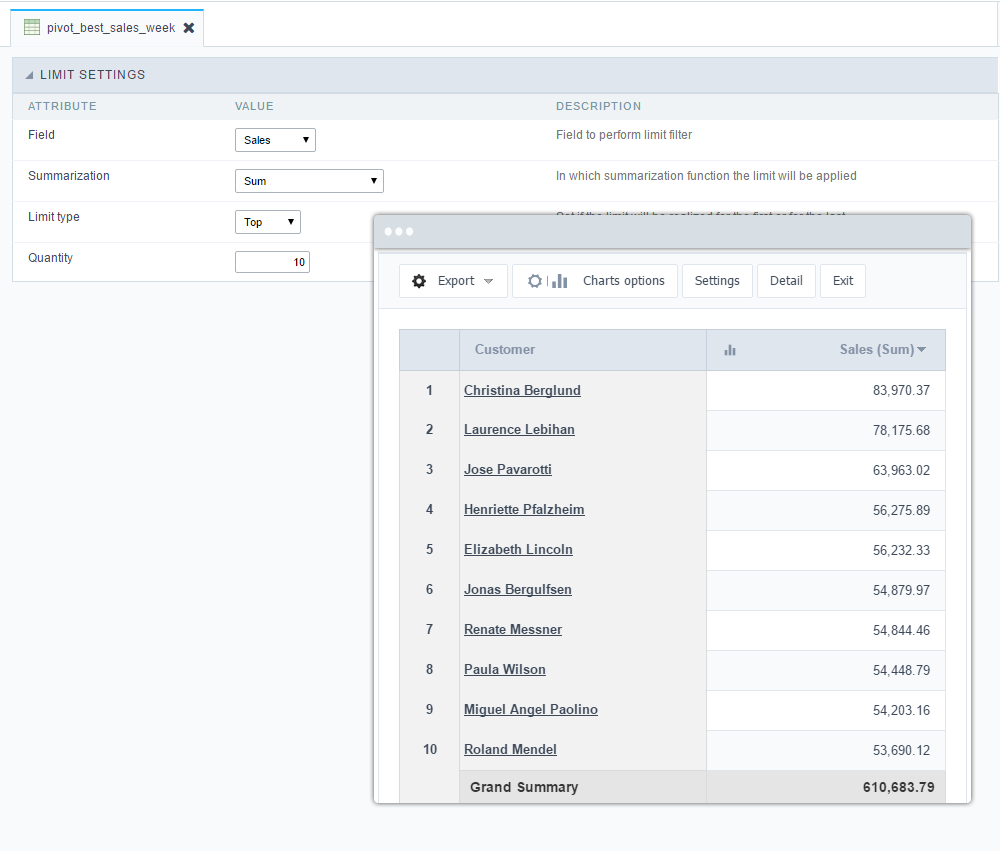The image size is (1000, 851).
Task: Click the pivot table icon on the tab
Action: point(32,27)
